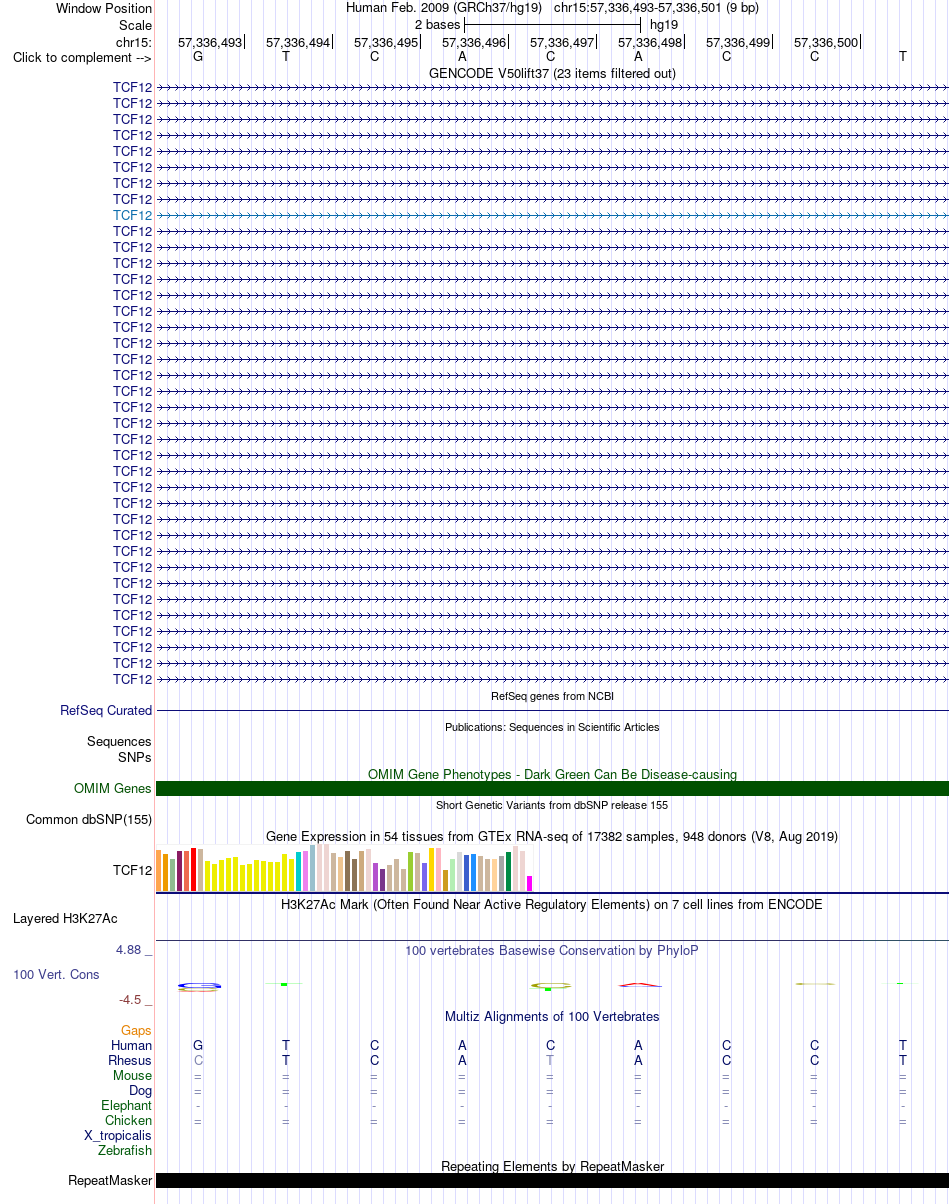This screenshot has height=1204, width=950.
Task: Click the Dog alignment row label
Action: [140, 1090]
